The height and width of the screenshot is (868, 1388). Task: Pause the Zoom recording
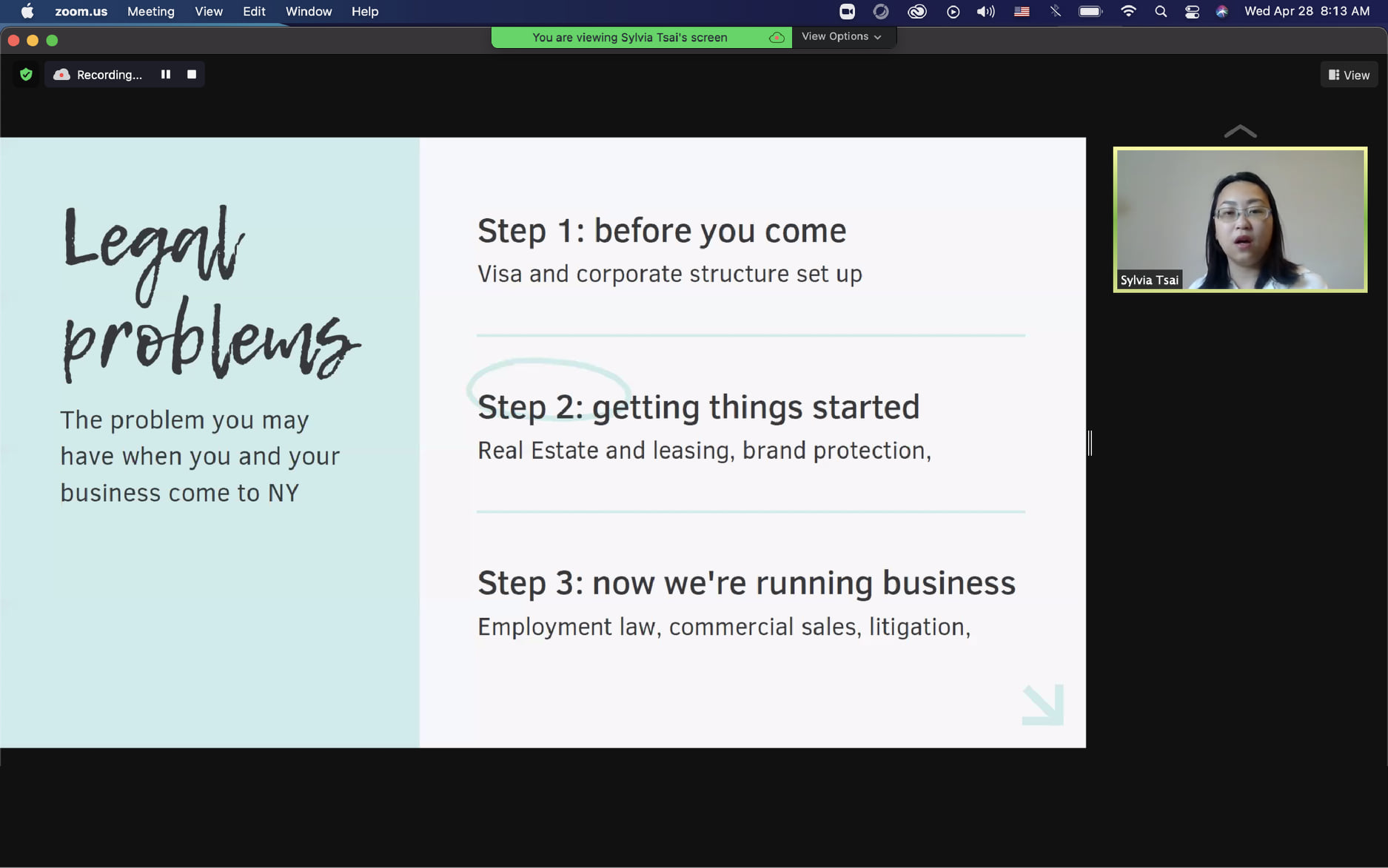point(166,75)
